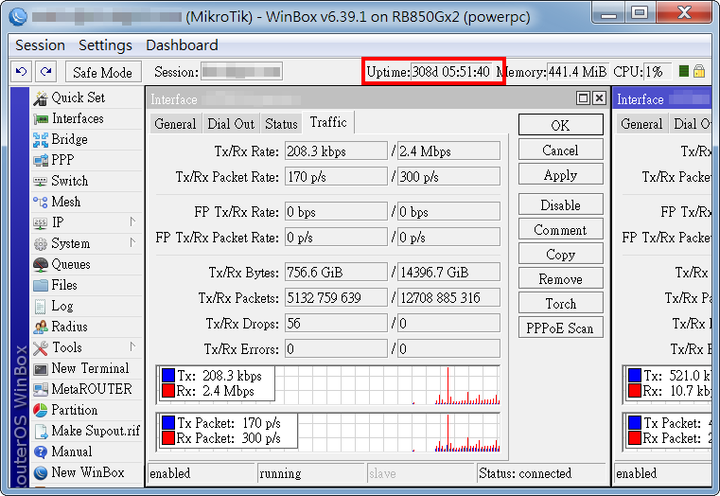Expand the IP submenu arrow

[x=132, y=222]
